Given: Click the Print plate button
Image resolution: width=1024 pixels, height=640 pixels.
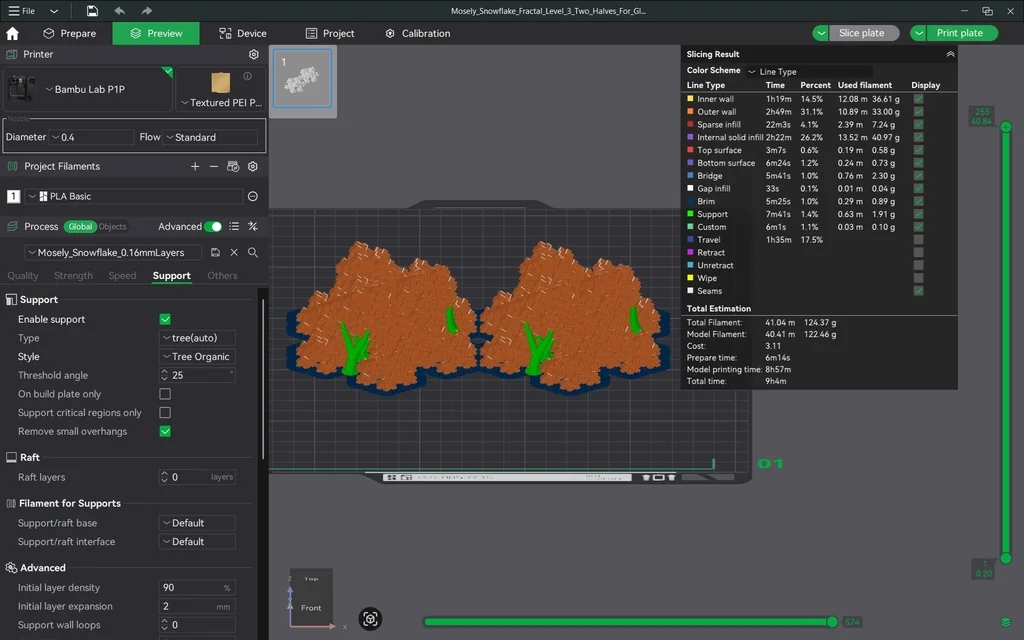Looking at the screenshot, I should [958, 33].
